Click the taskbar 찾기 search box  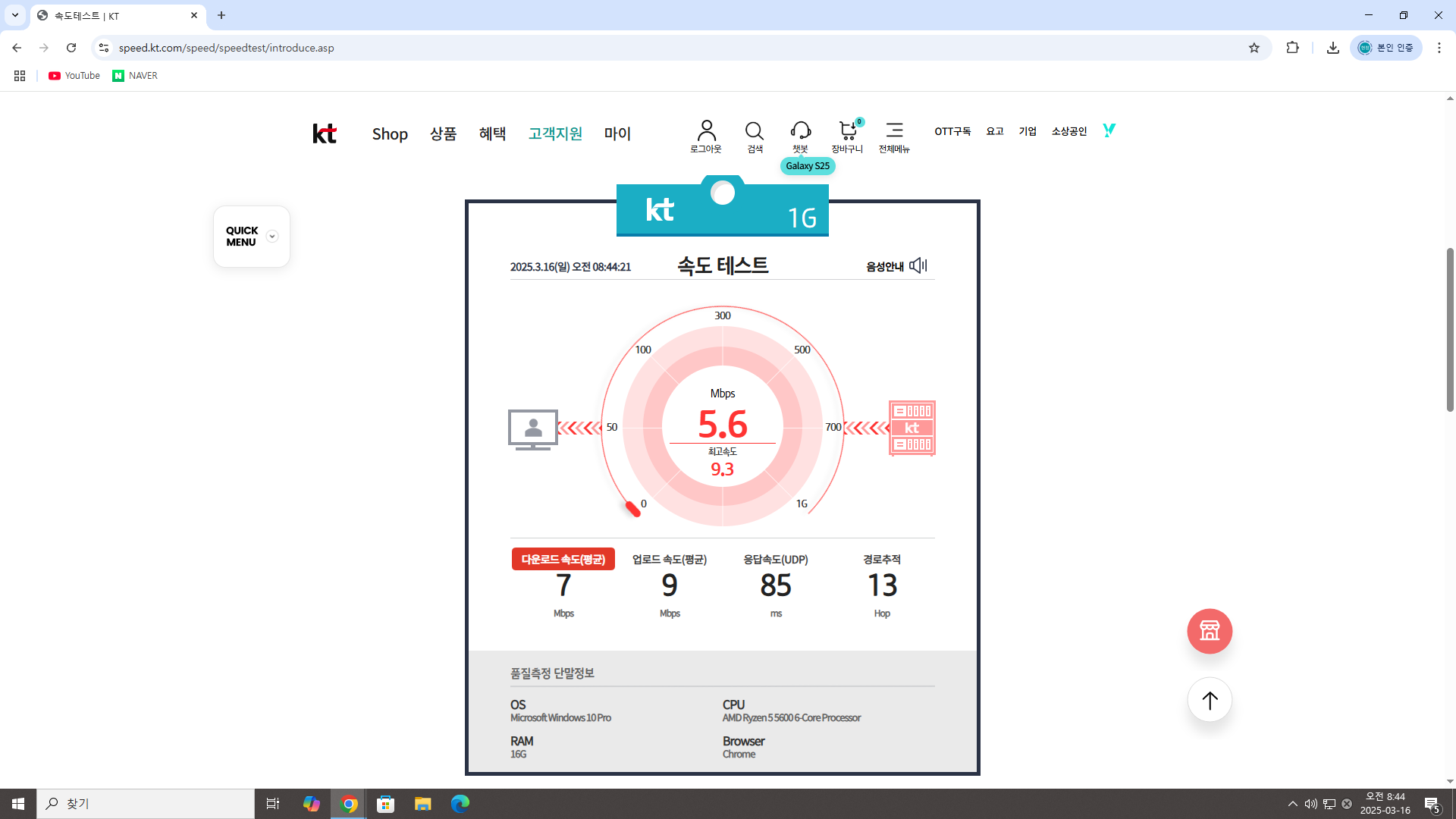146,804
